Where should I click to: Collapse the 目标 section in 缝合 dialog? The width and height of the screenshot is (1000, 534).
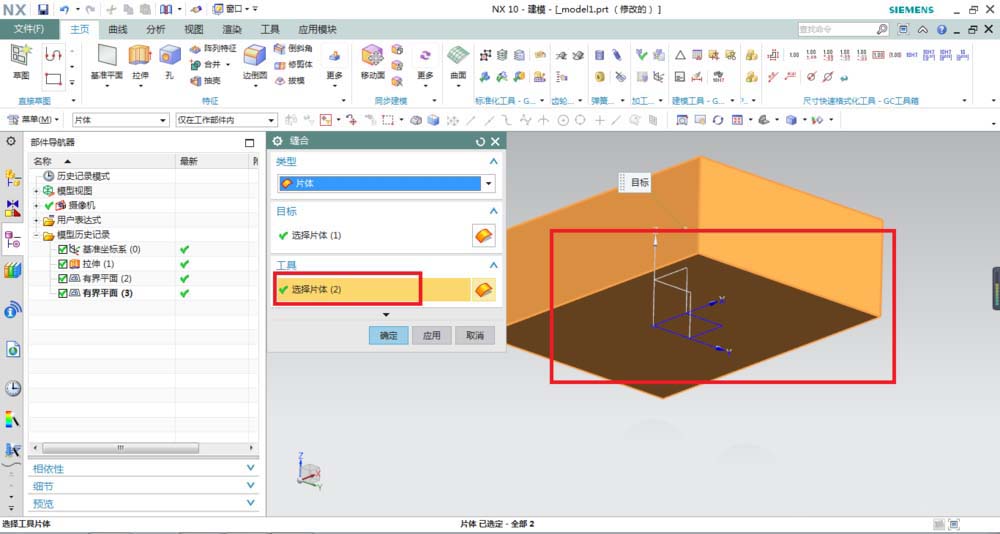(493, 211)
